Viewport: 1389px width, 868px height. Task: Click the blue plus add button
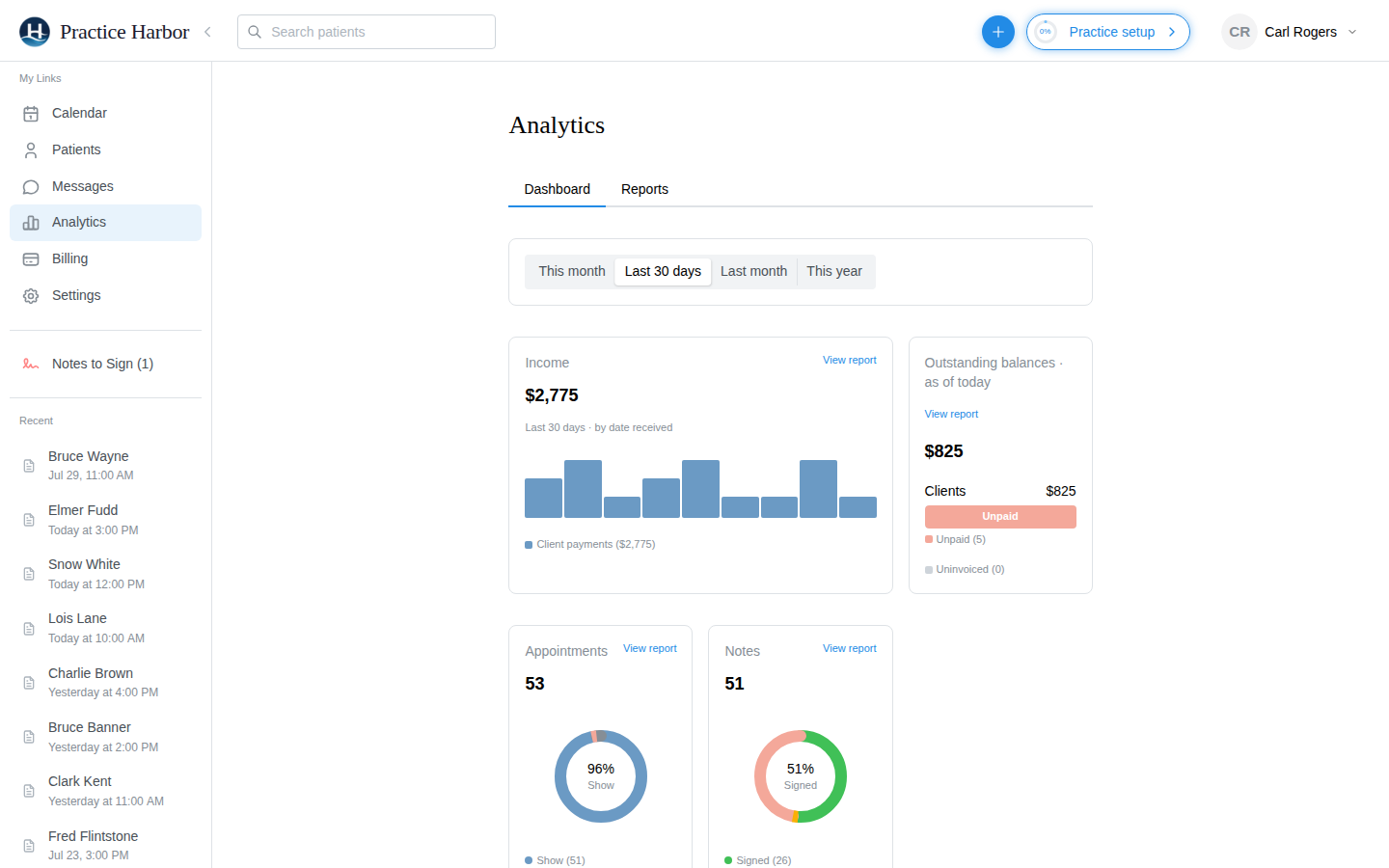point(998,32)
